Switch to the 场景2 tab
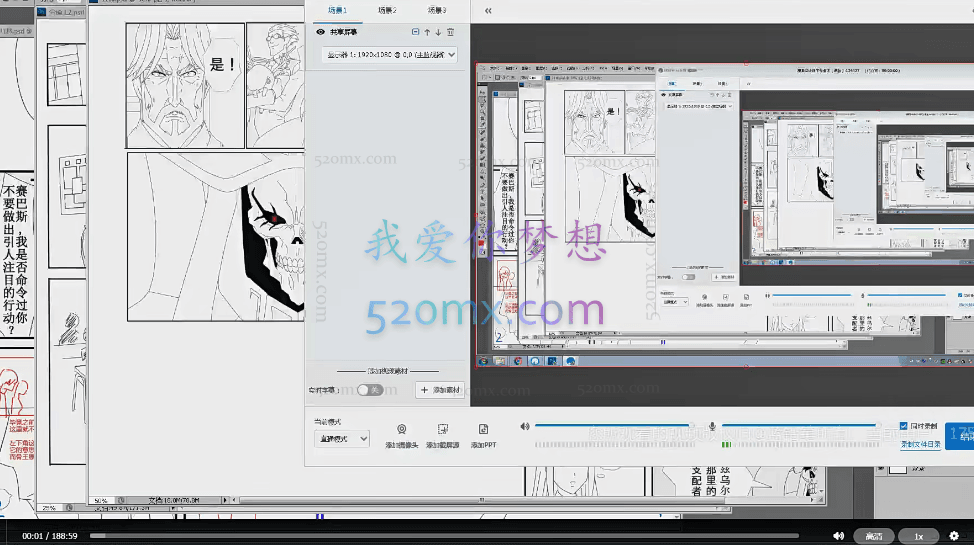 pos(387,10)
